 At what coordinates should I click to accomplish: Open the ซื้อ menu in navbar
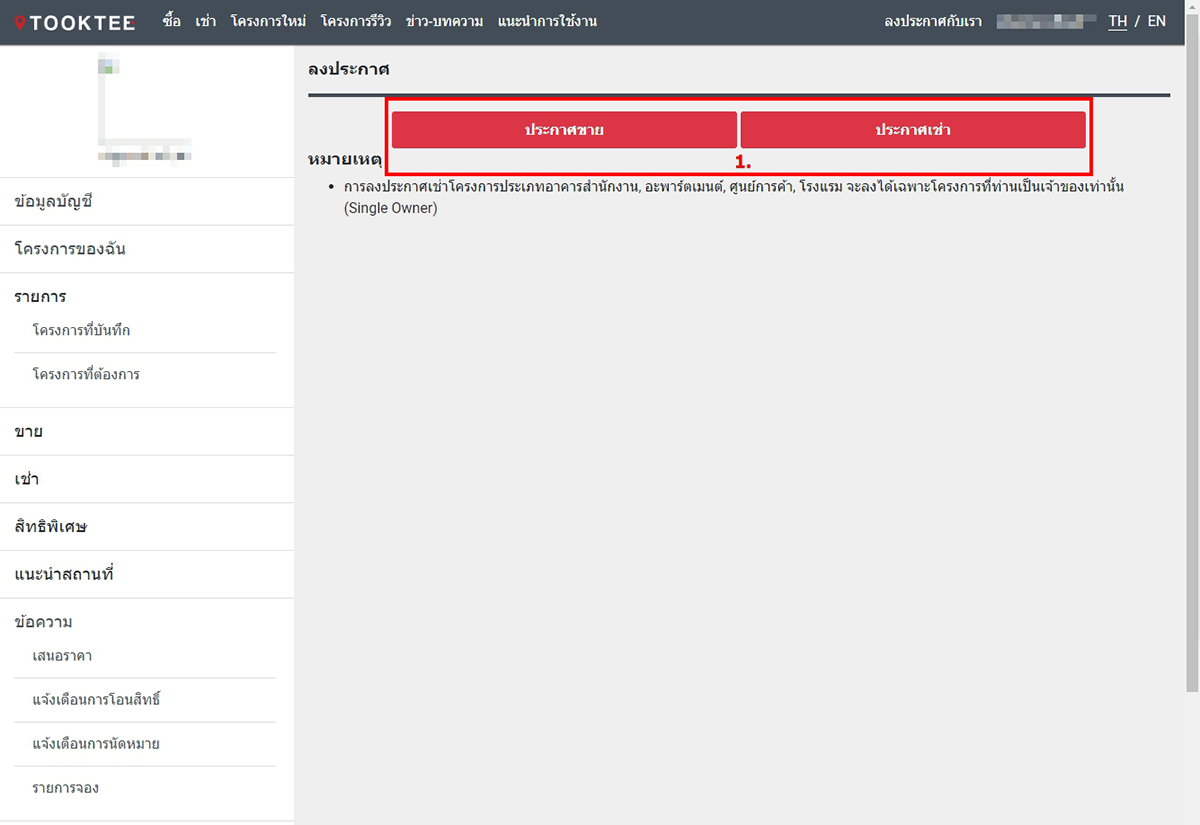point(171,21)
